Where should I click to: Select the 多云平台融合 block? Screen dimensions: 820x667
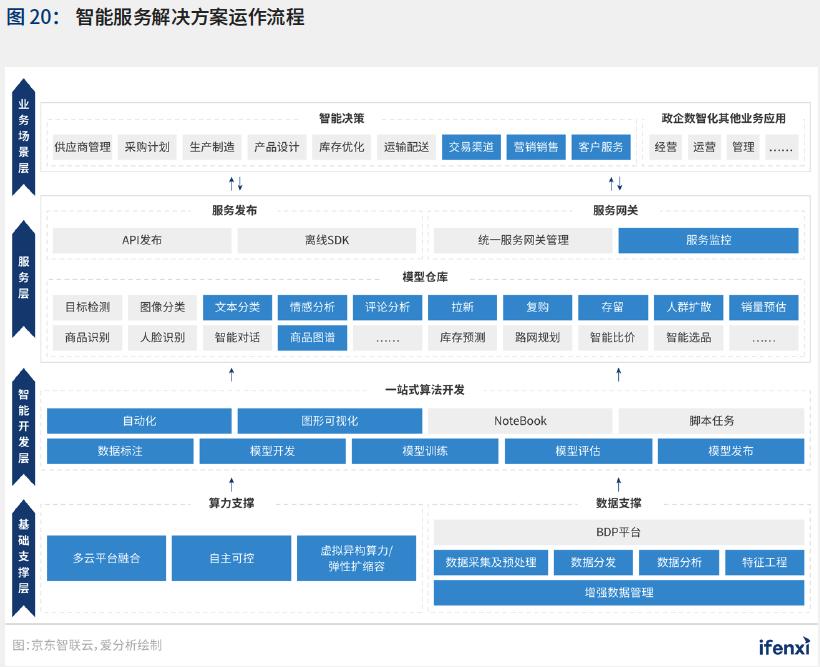point(105,558)
